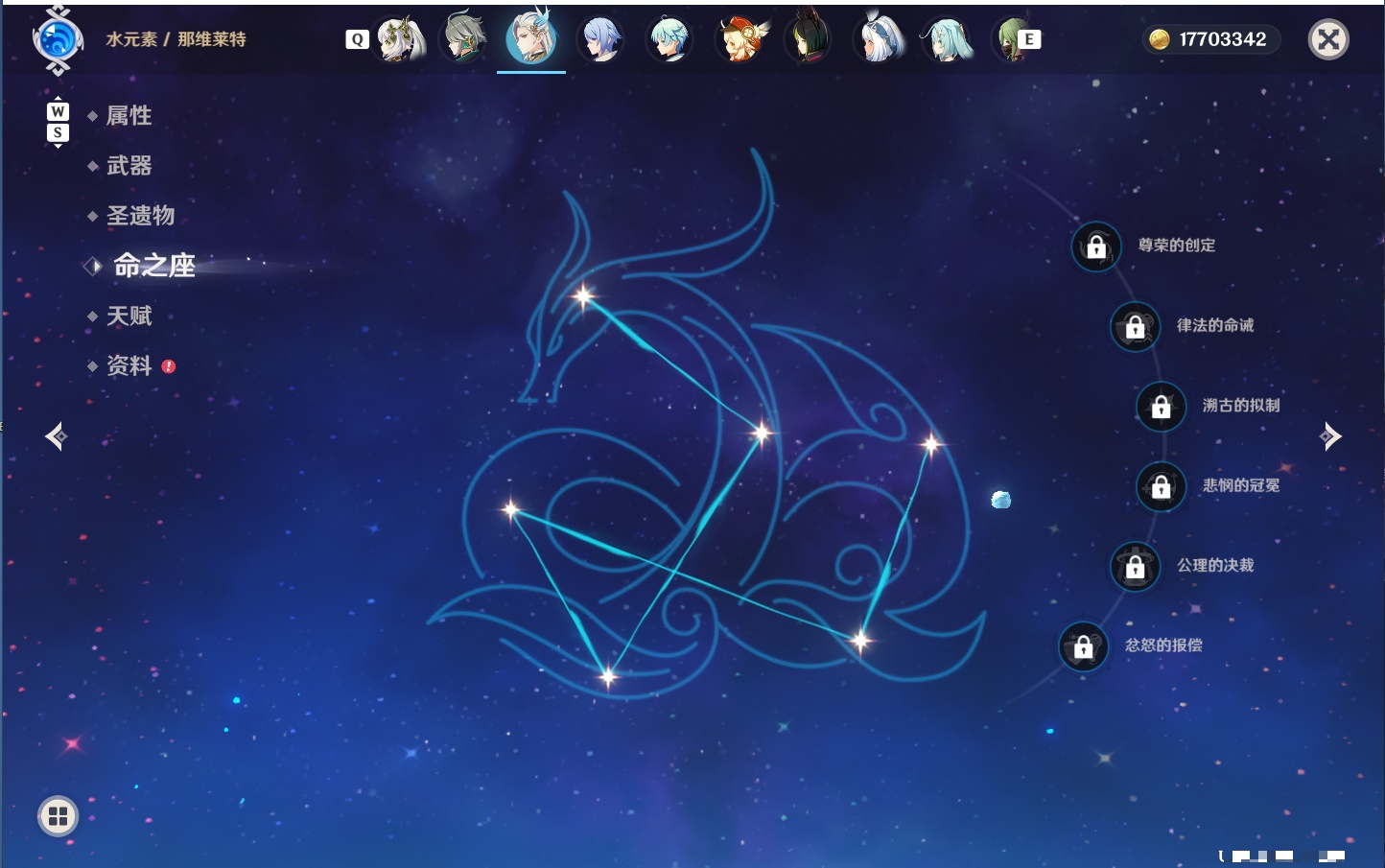Open locked constellation 溯古的拟制 lock icon
Image resolution: width=1385 pixels, height=868 pixels.
(1161, 406)
